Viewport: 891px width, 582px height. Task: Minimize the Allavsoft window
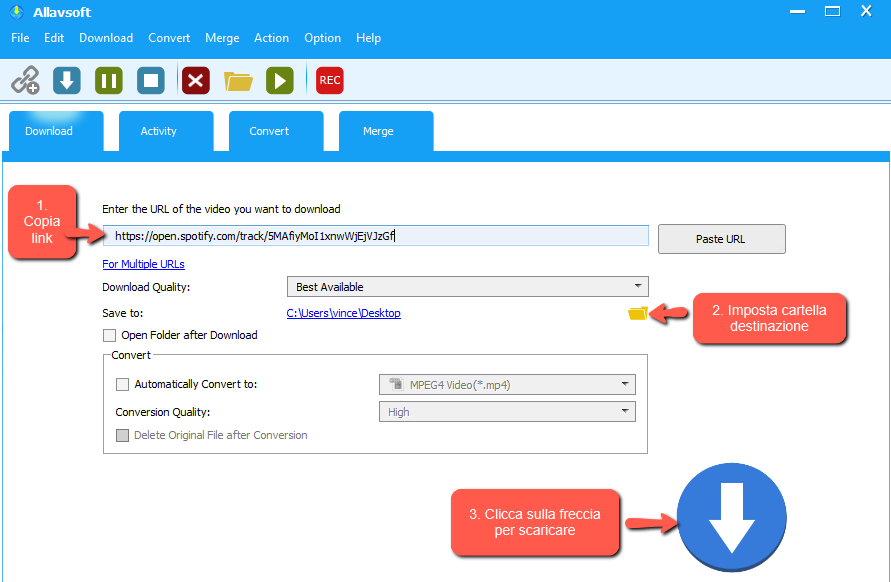798,11
